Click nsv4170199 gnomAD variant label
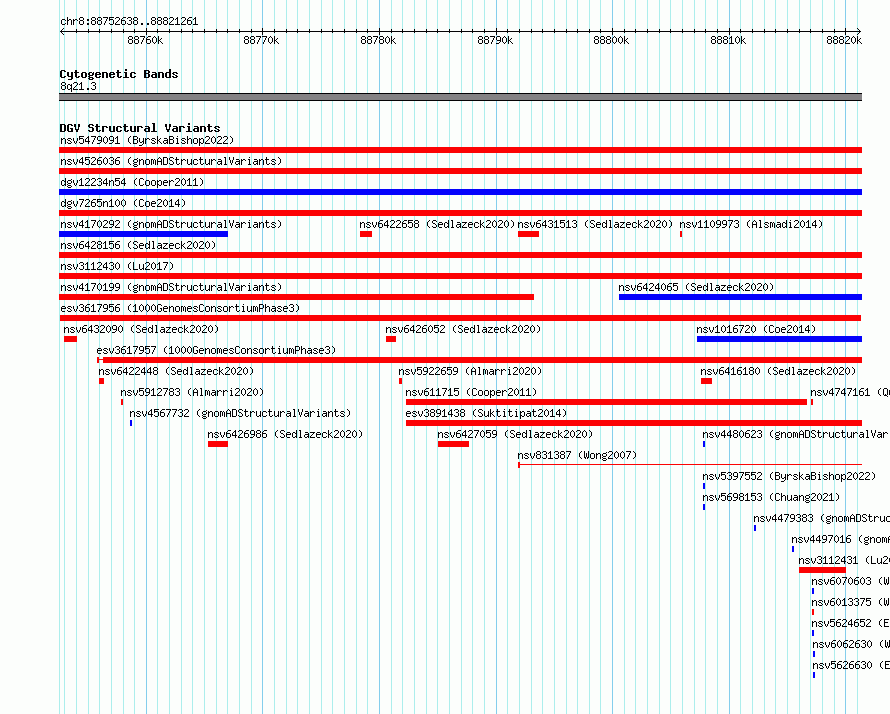This screenshot has width=890, height=714. pos(171,287)
